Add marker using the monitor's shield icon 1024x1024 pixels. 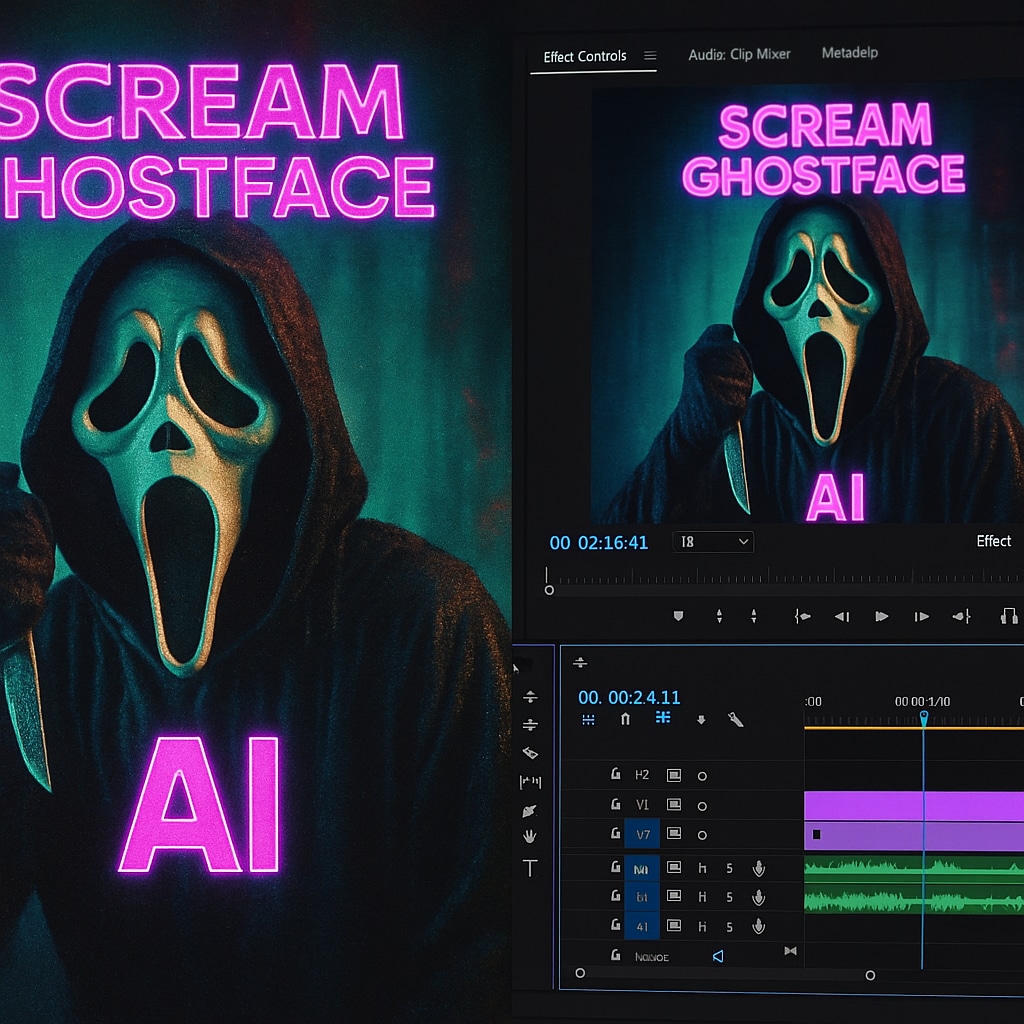click(x=679, y=616)
